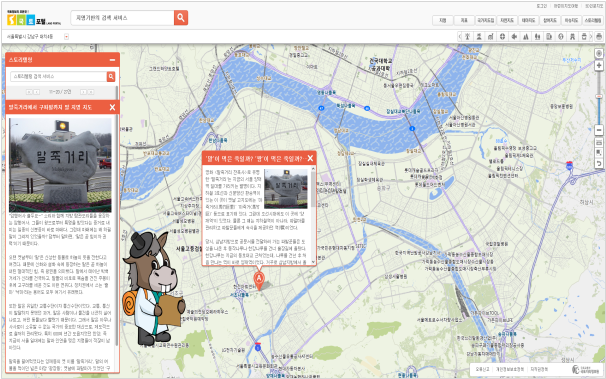
Task: Click the current location target icon
Action: pos(599,53)
